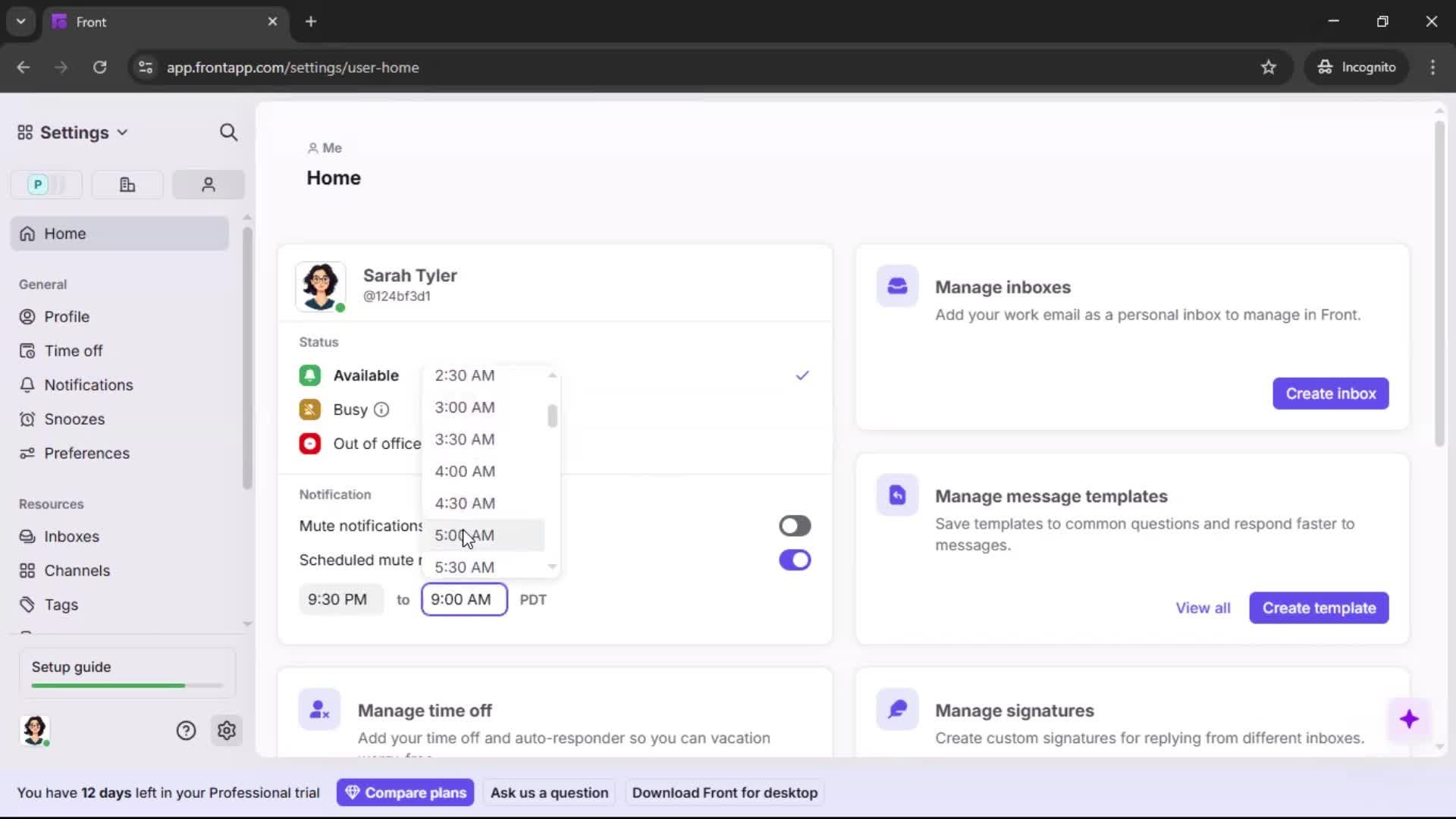Select 5:00 AM from the time list

(464, 535)
